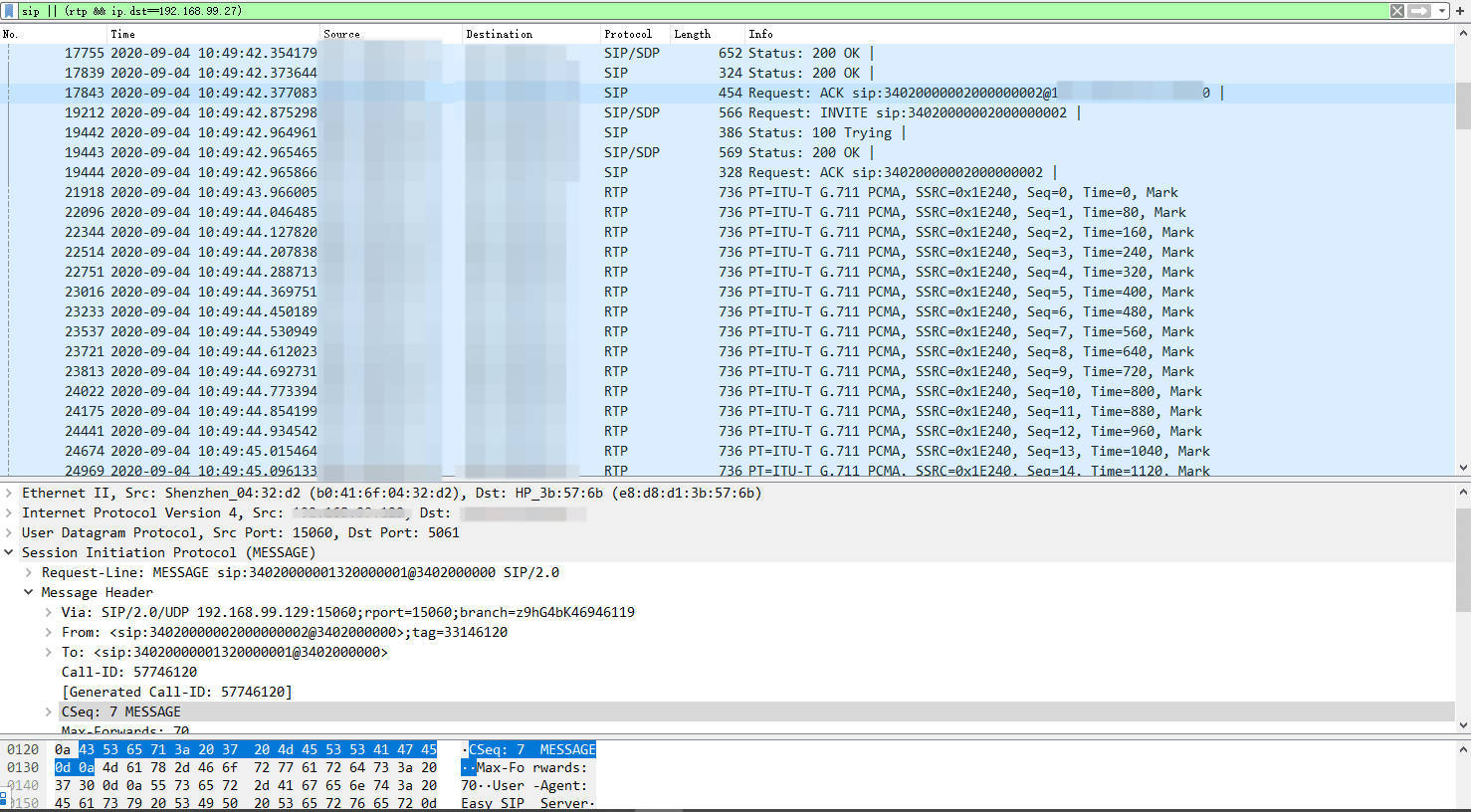Select RTP packet 21918 with Seq=0
Image resolution: width=1471 pixels, height=812 pixels.
pos(727,192)
